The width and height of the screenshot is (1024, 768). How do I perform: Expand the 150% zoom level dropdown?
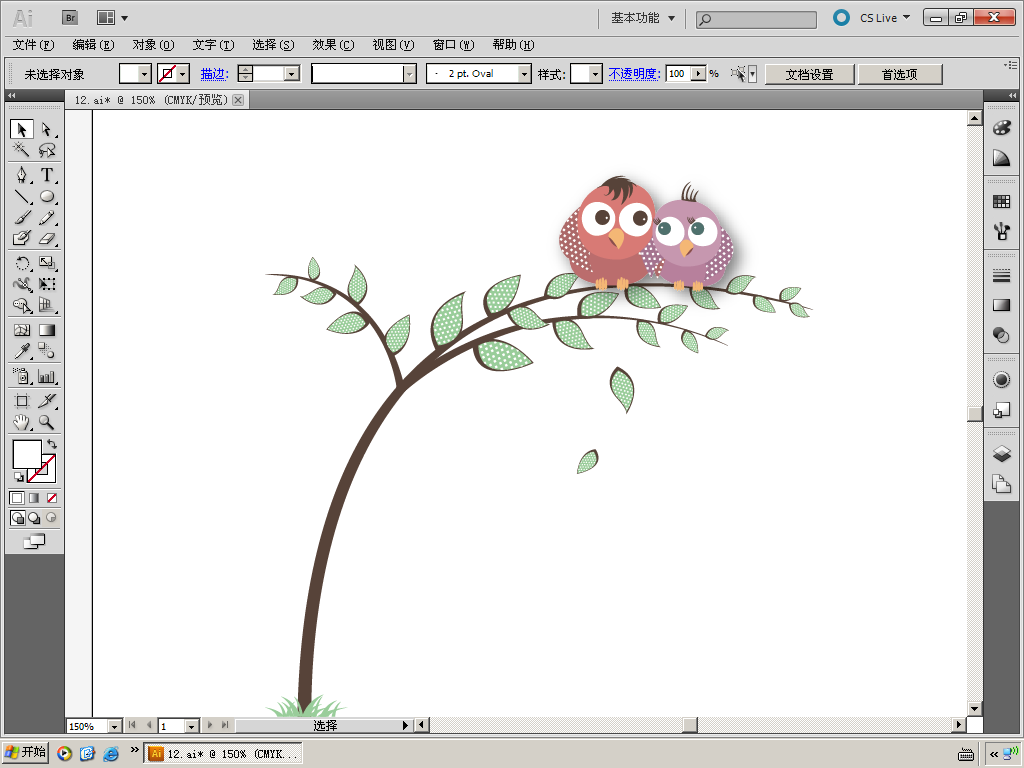tap(114, 726)
